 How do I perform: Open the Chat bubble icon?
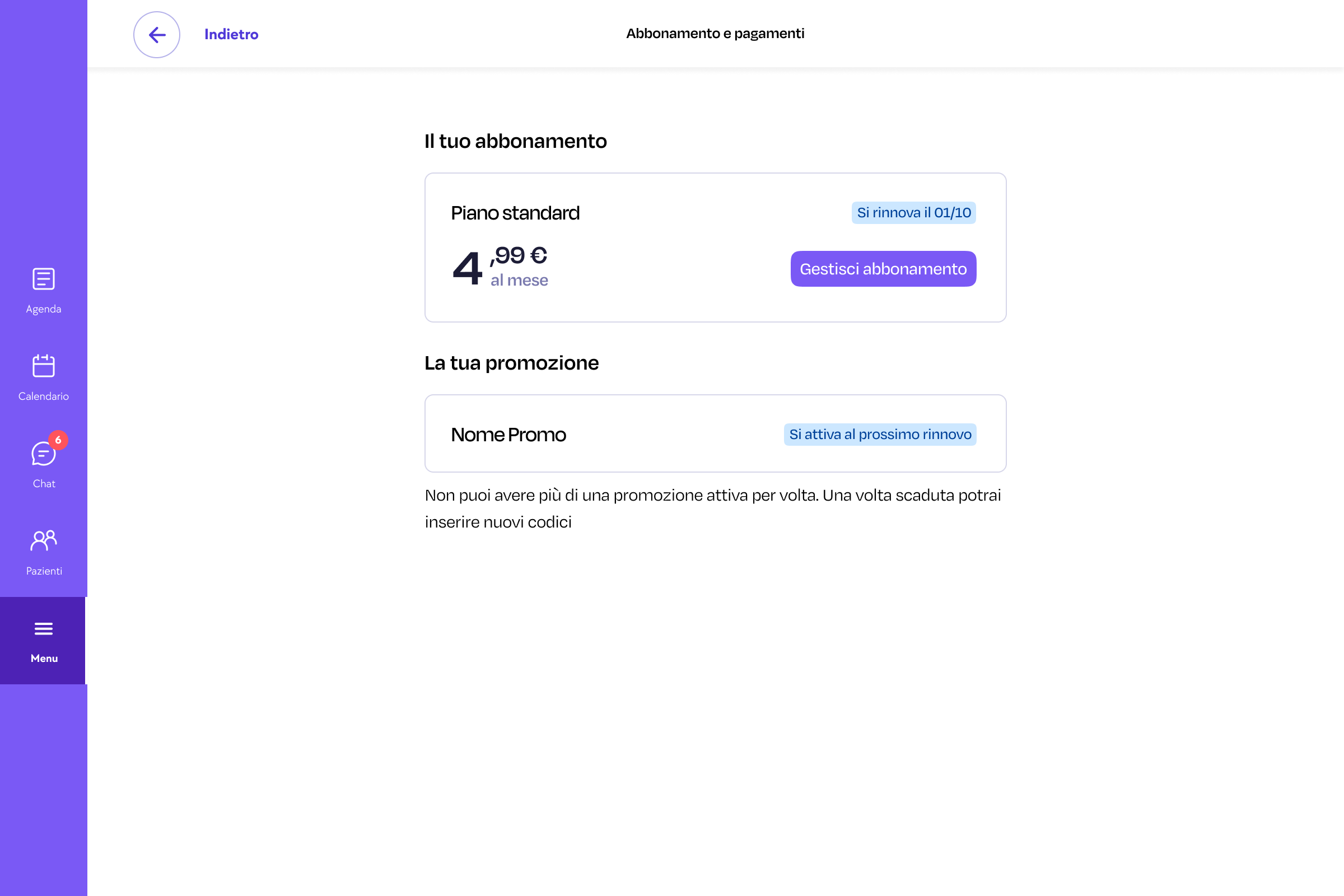(x=43, y=454)
